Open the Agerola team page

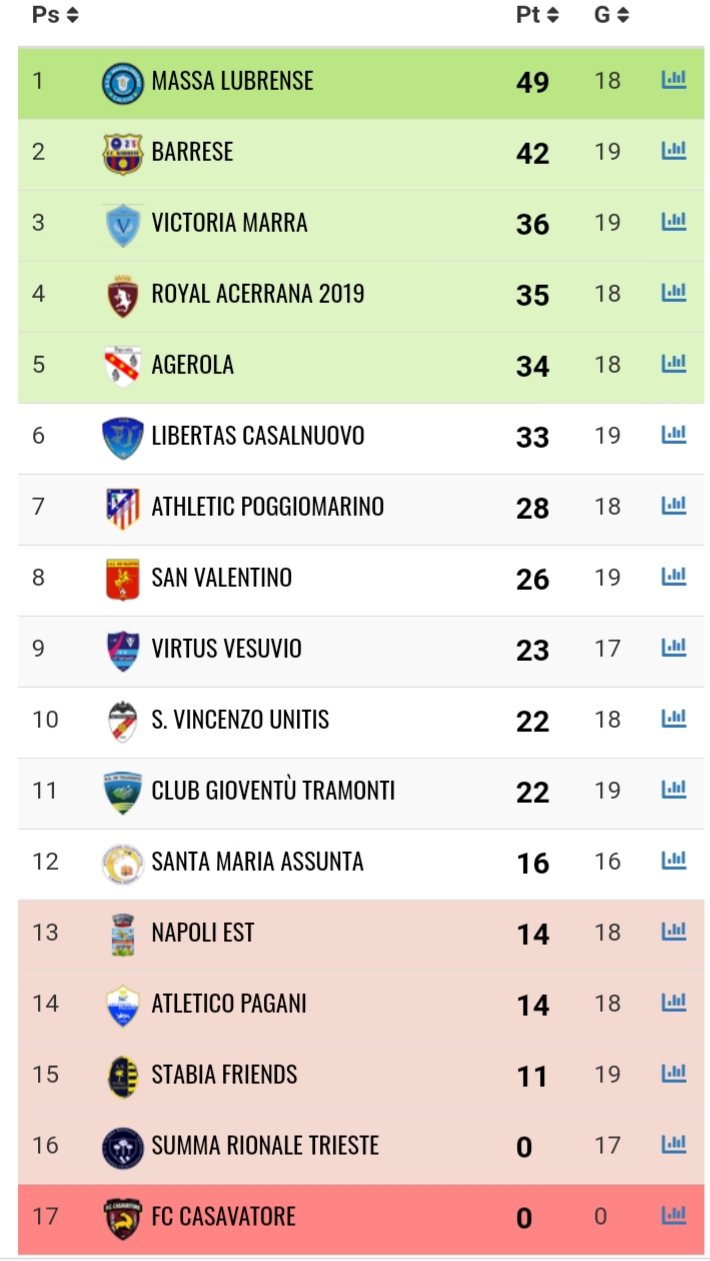point(193,365)
